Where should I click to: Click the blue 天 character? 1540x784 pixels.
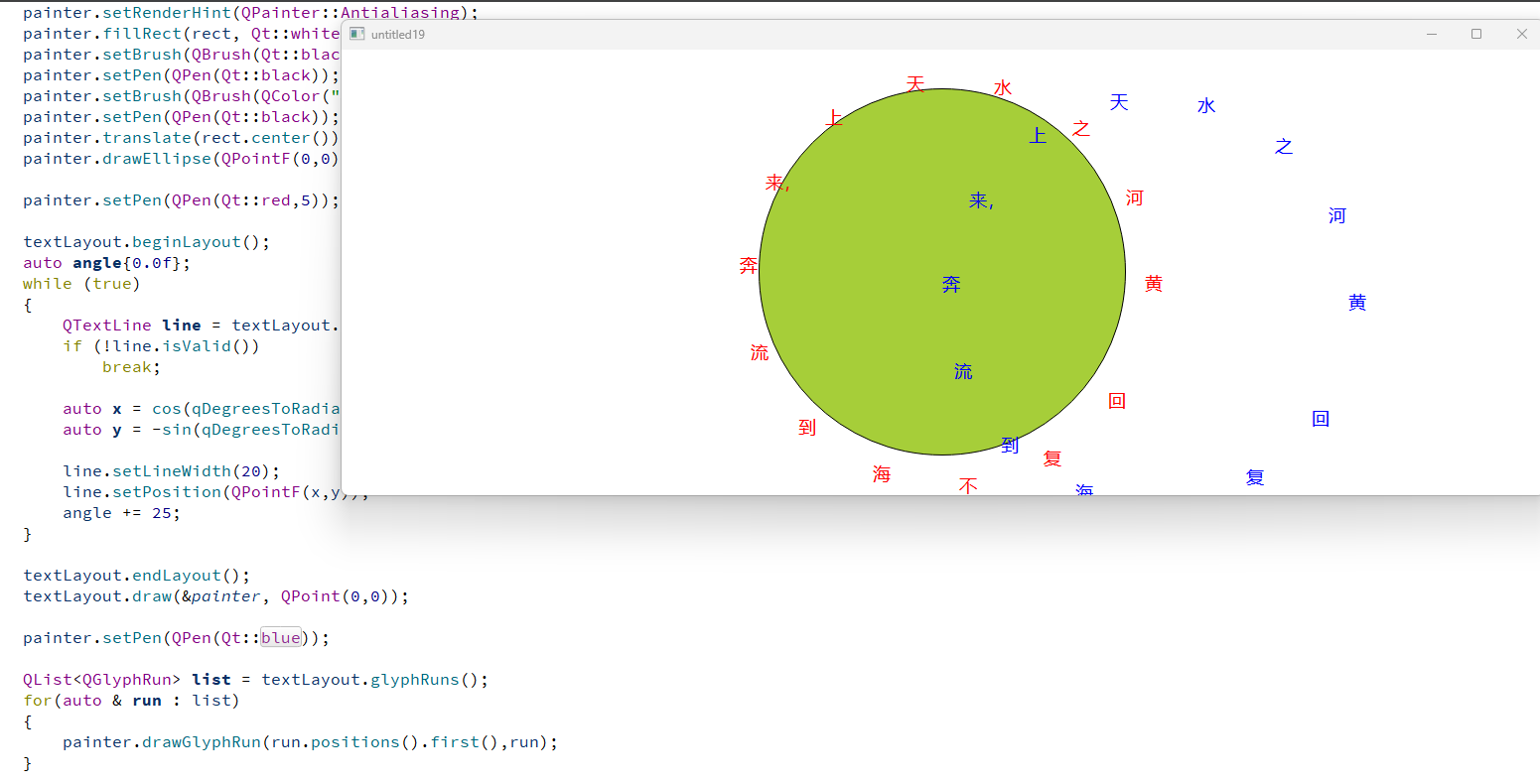point(1119,102)
